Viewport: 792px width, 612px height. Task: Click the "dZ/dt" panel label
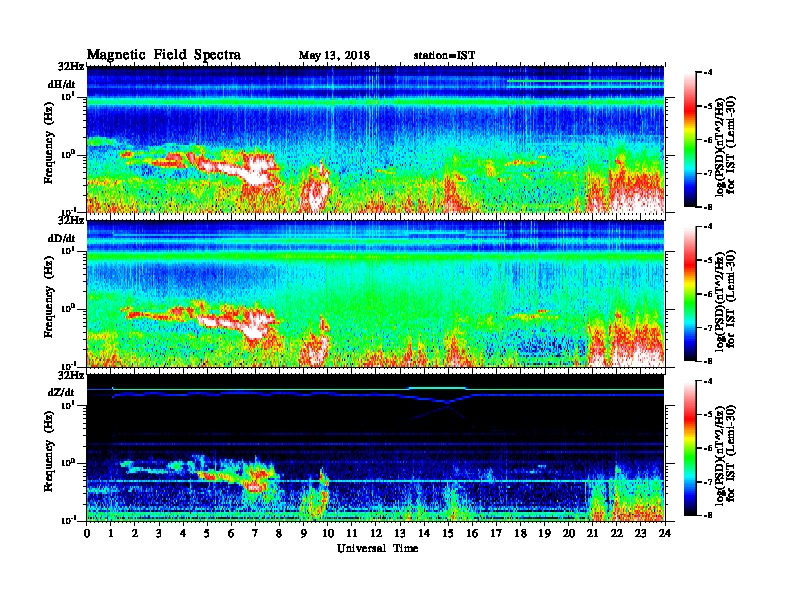[x=61, y=392]
